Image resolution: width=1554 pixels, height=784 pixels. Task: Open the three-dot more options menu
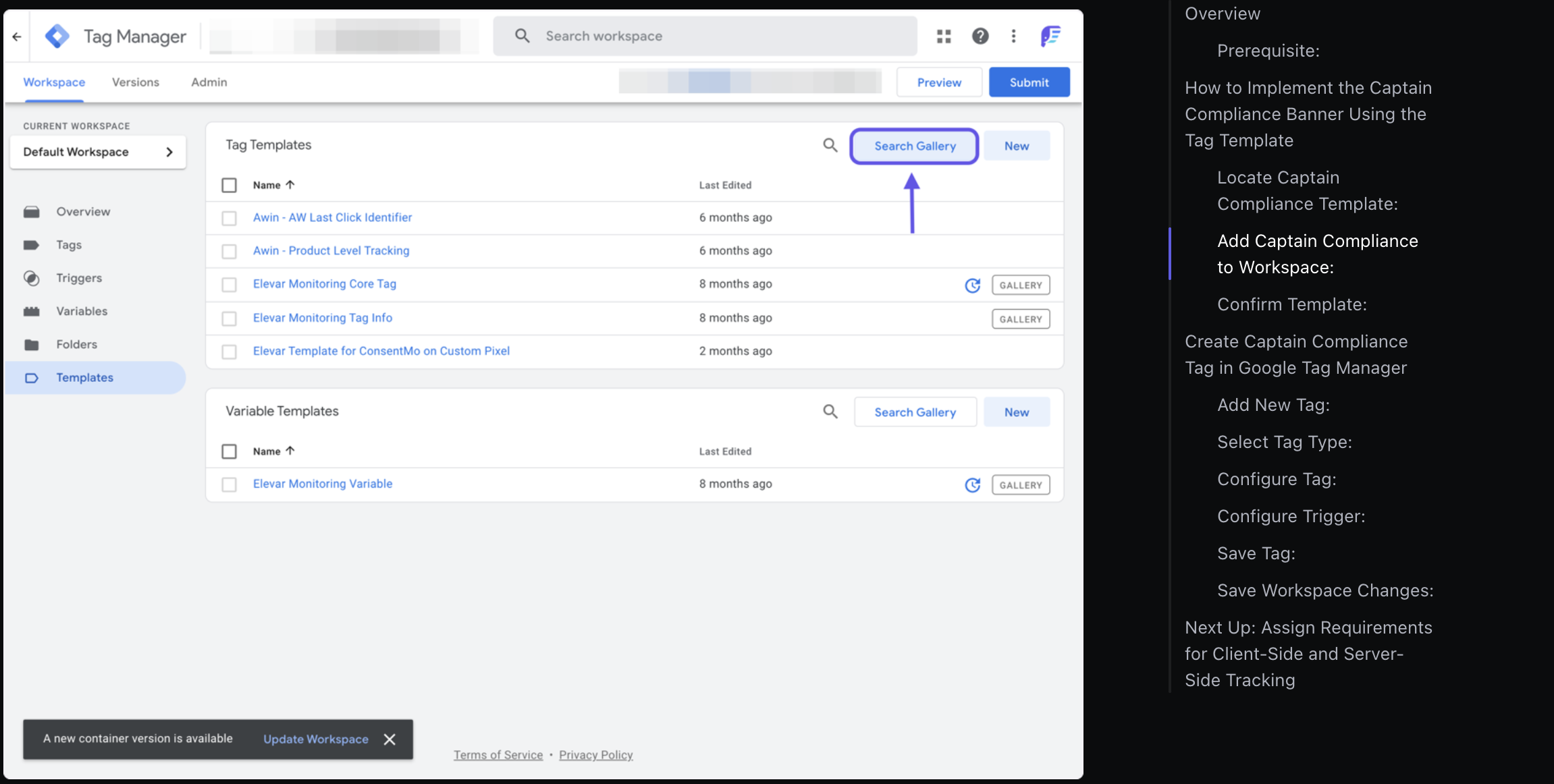1013,36
